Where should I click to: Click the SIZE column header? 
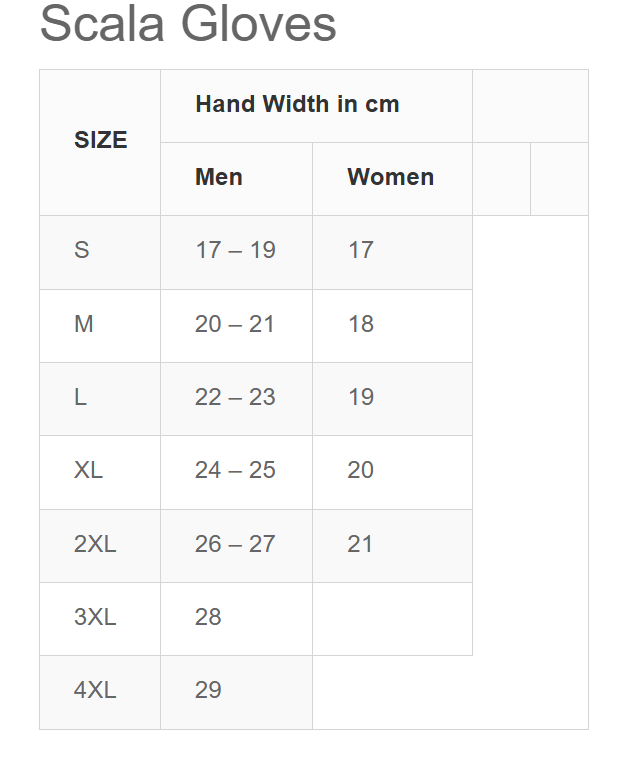point(101,141)
